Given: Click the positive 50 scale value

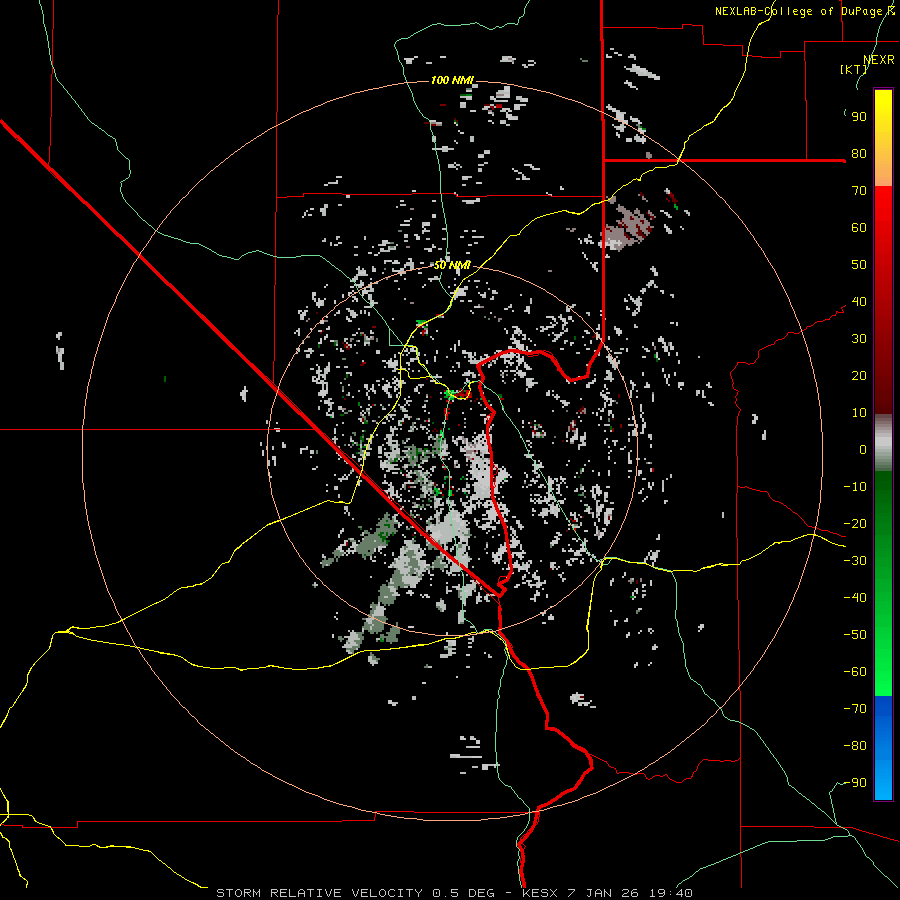Looking at the screenshot, I should (x=859, y=265).
